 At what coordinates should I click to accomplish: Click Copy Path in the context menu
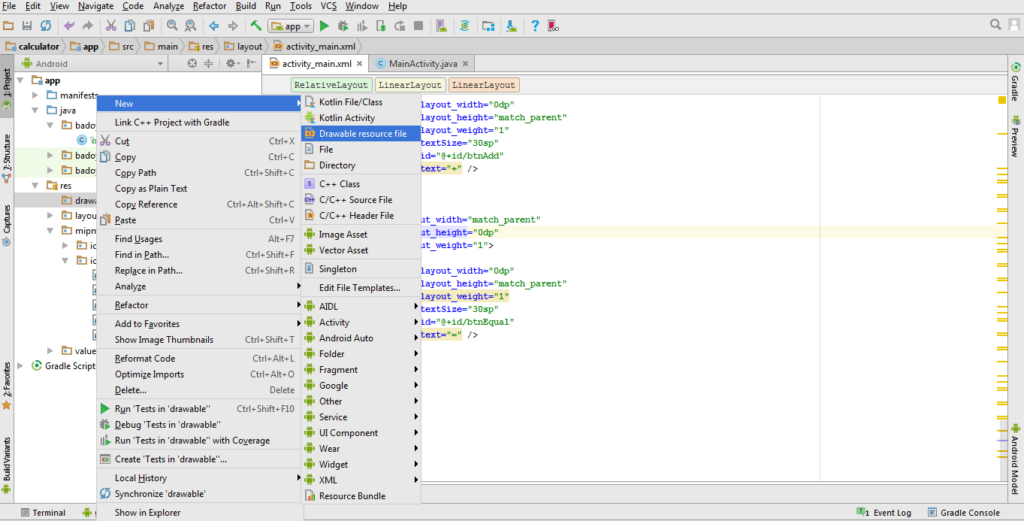pos(135,173)
